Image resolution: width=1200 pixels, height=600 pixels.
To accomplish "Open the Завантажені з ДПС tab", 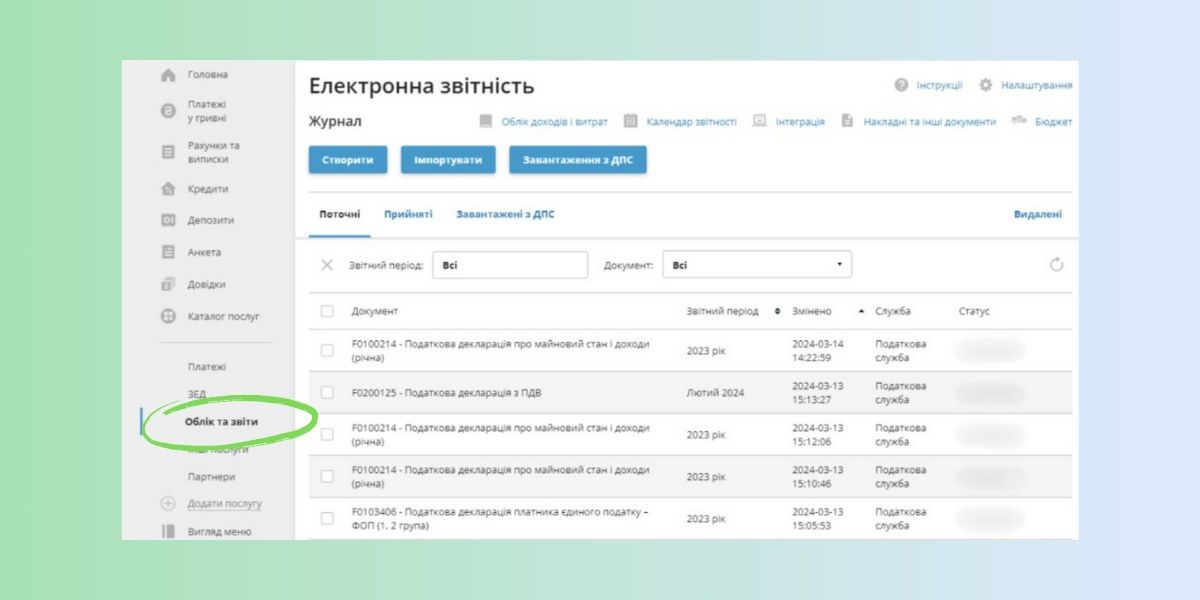I will [x=505, y=214].
